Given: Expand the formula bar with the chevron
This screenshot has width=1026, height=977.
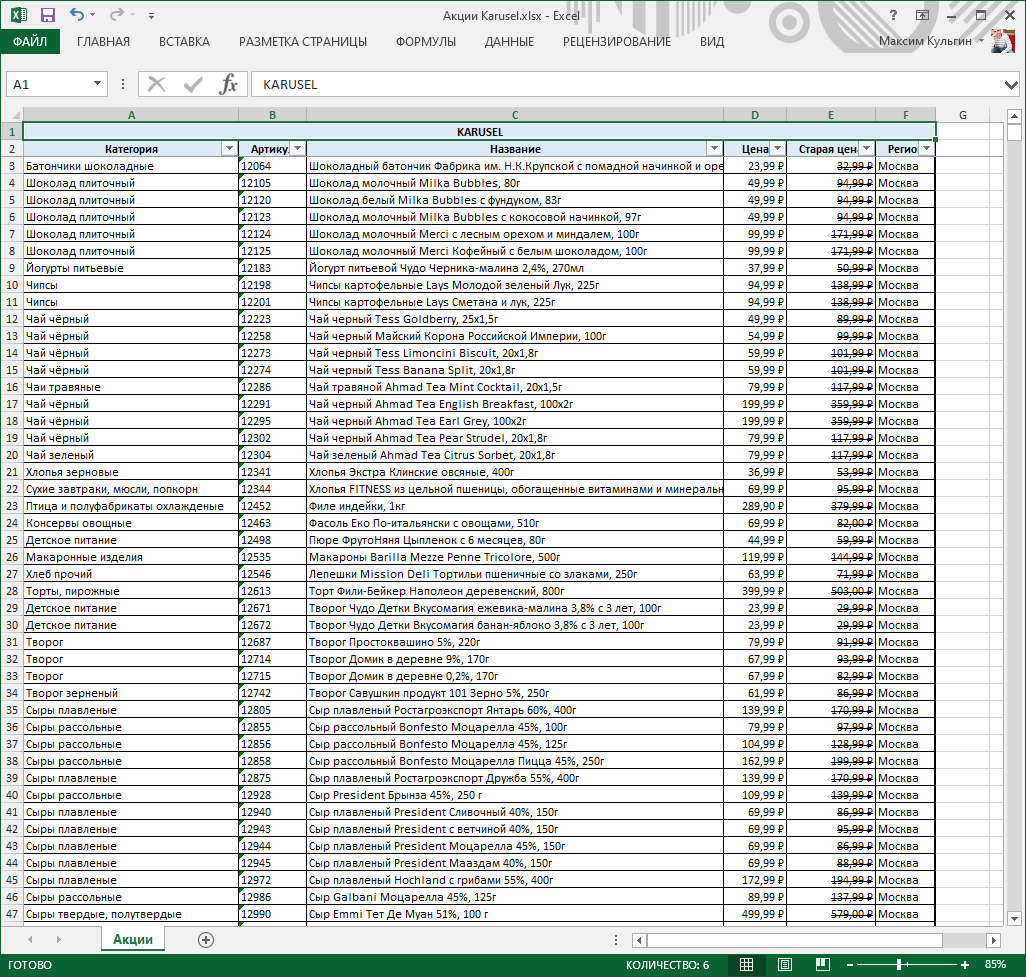Looking at the screenshot, I should 1011,84.
